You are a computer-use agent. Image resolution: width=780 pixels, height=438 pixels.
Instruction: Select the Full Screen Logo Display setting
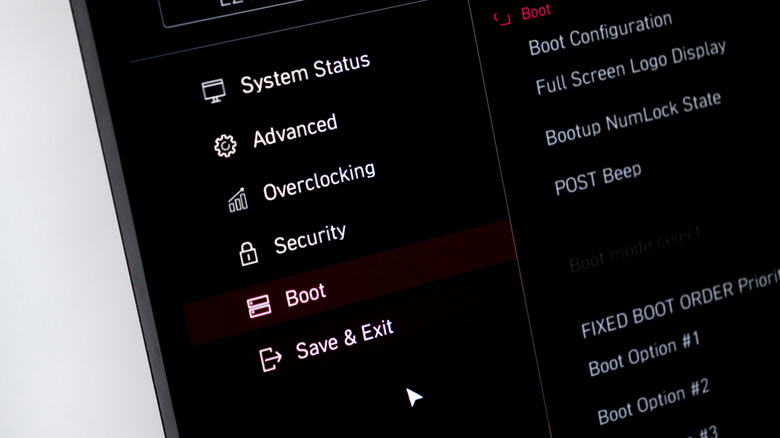[x=631, y=68]
